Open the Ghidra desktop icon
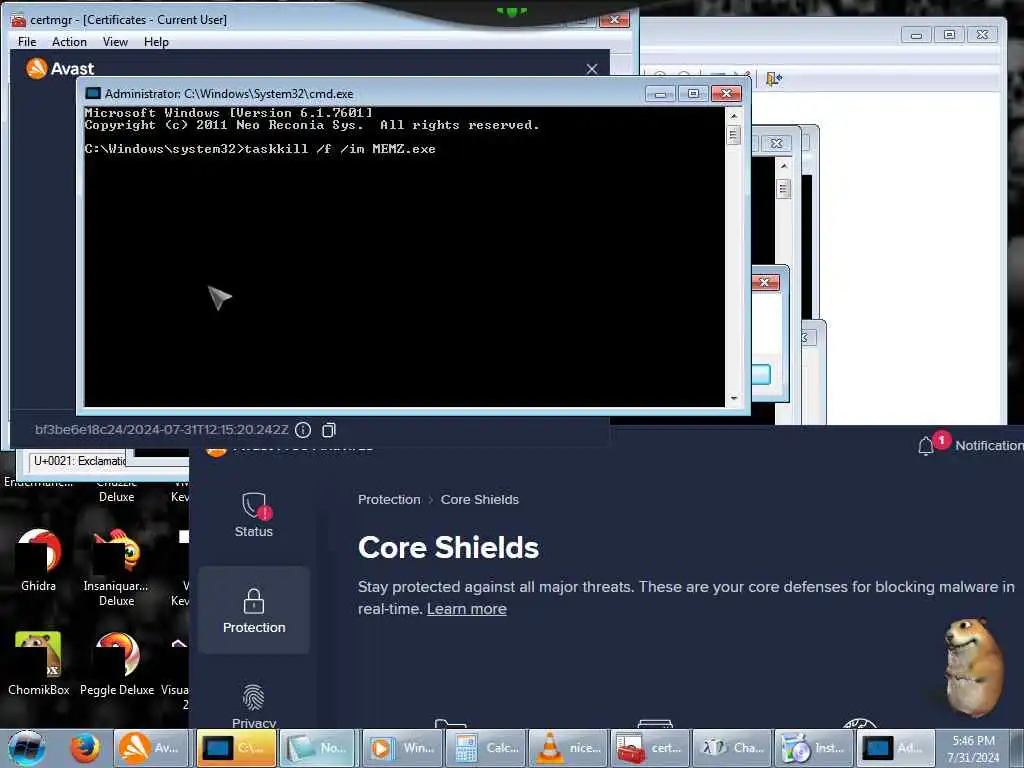 [39, 560]
